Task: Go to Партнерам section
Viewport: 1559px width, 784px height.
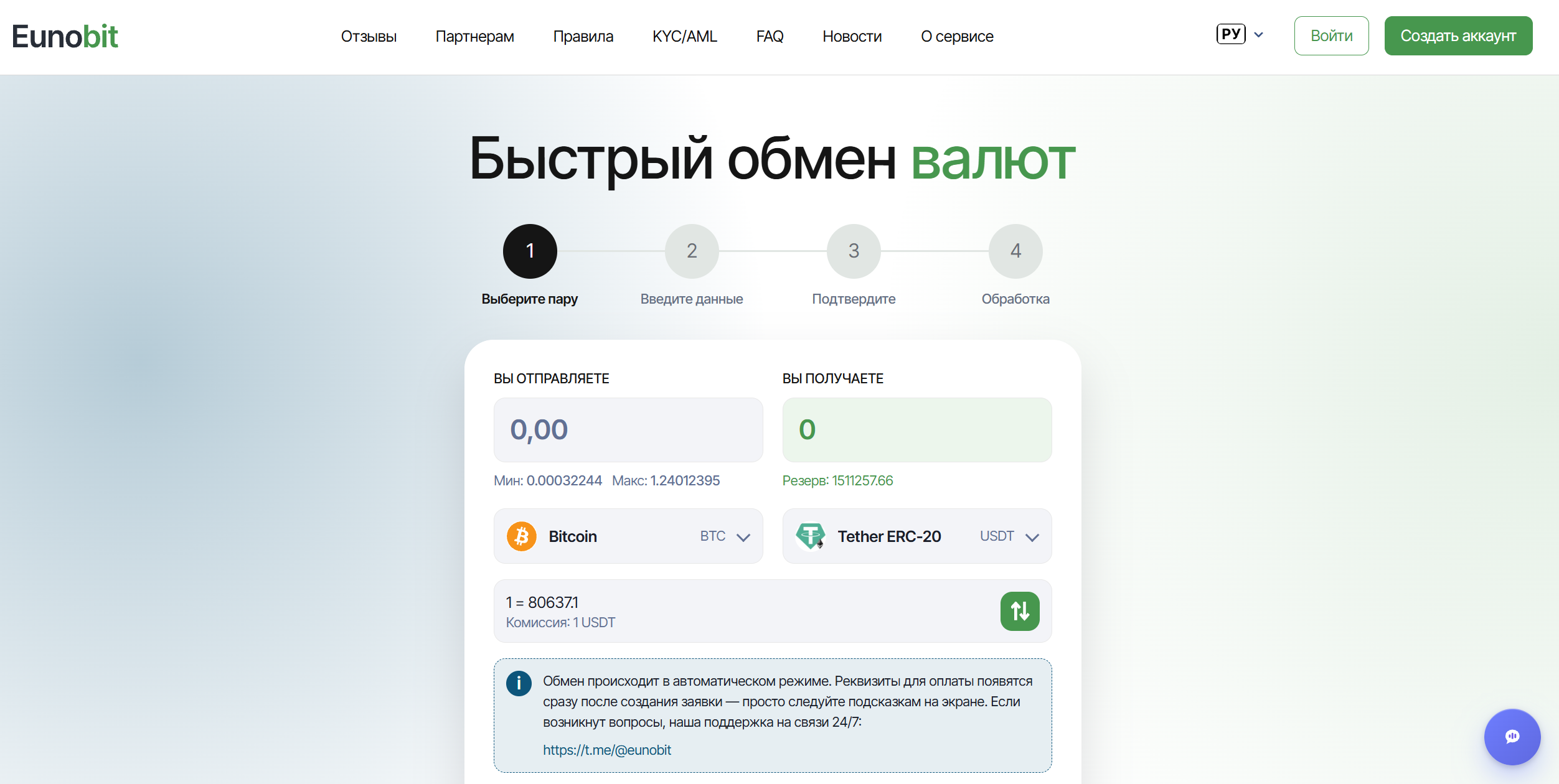Action: pyautogui.click(x=474, y=36)
